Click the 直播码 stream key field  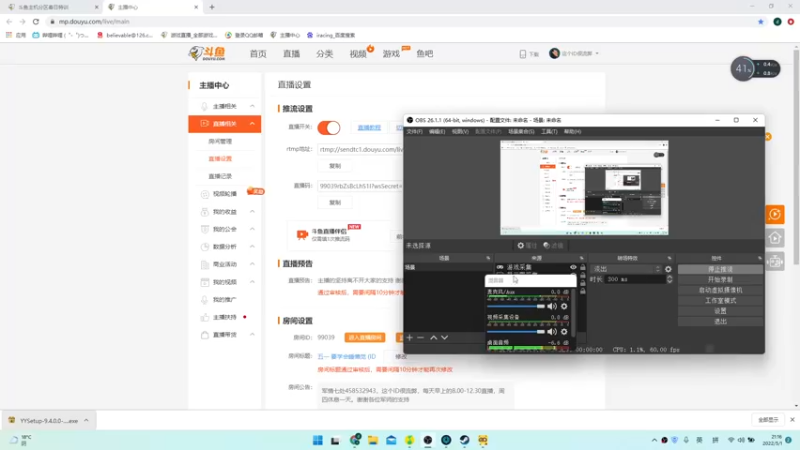[x=360, y=186]
